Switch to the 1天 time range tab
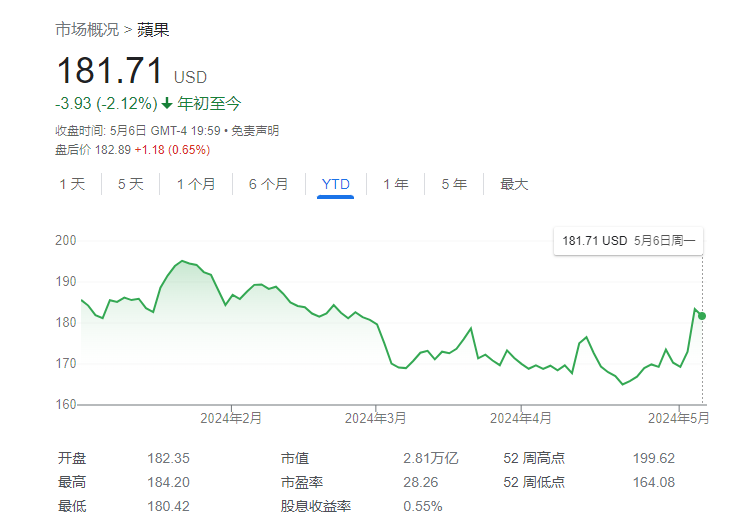This screenshot has width=735, height=526. point(72,184)
